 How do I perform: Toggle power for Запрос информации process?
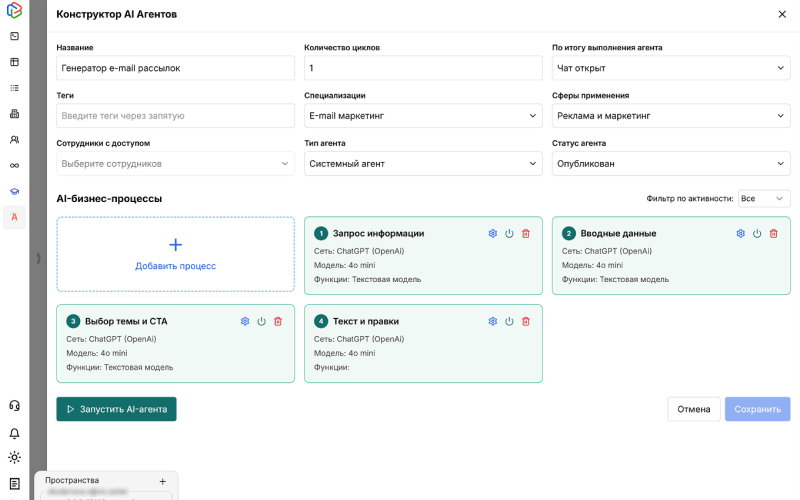[x=509, y=233]
